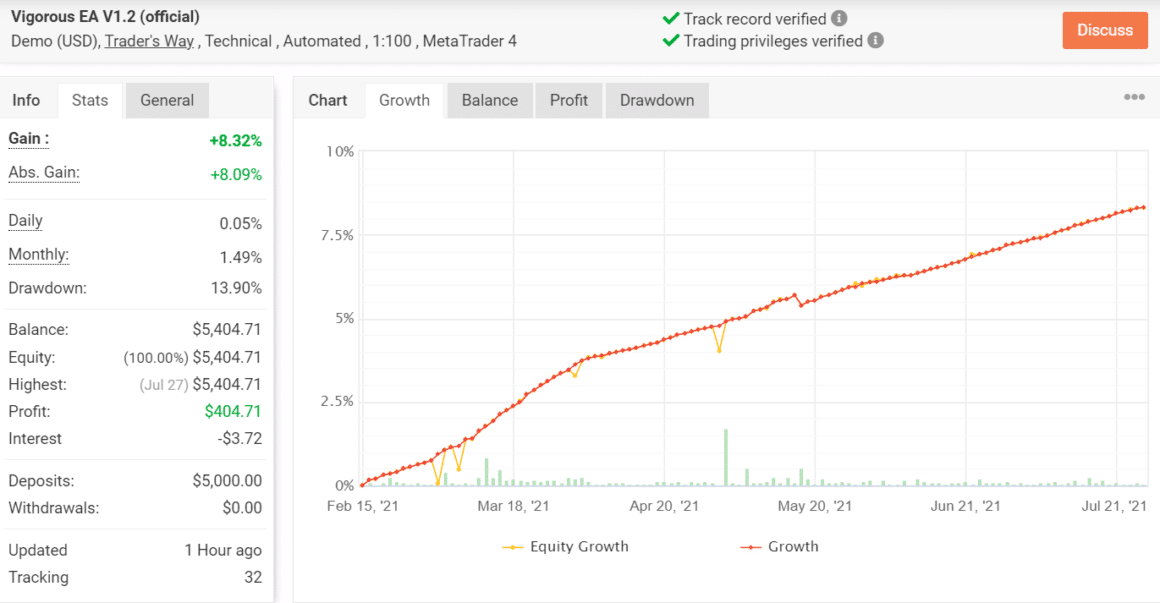This screenshot has height=603, width=1160.
Task: Select the Chart tab
Action: point(328,100)
